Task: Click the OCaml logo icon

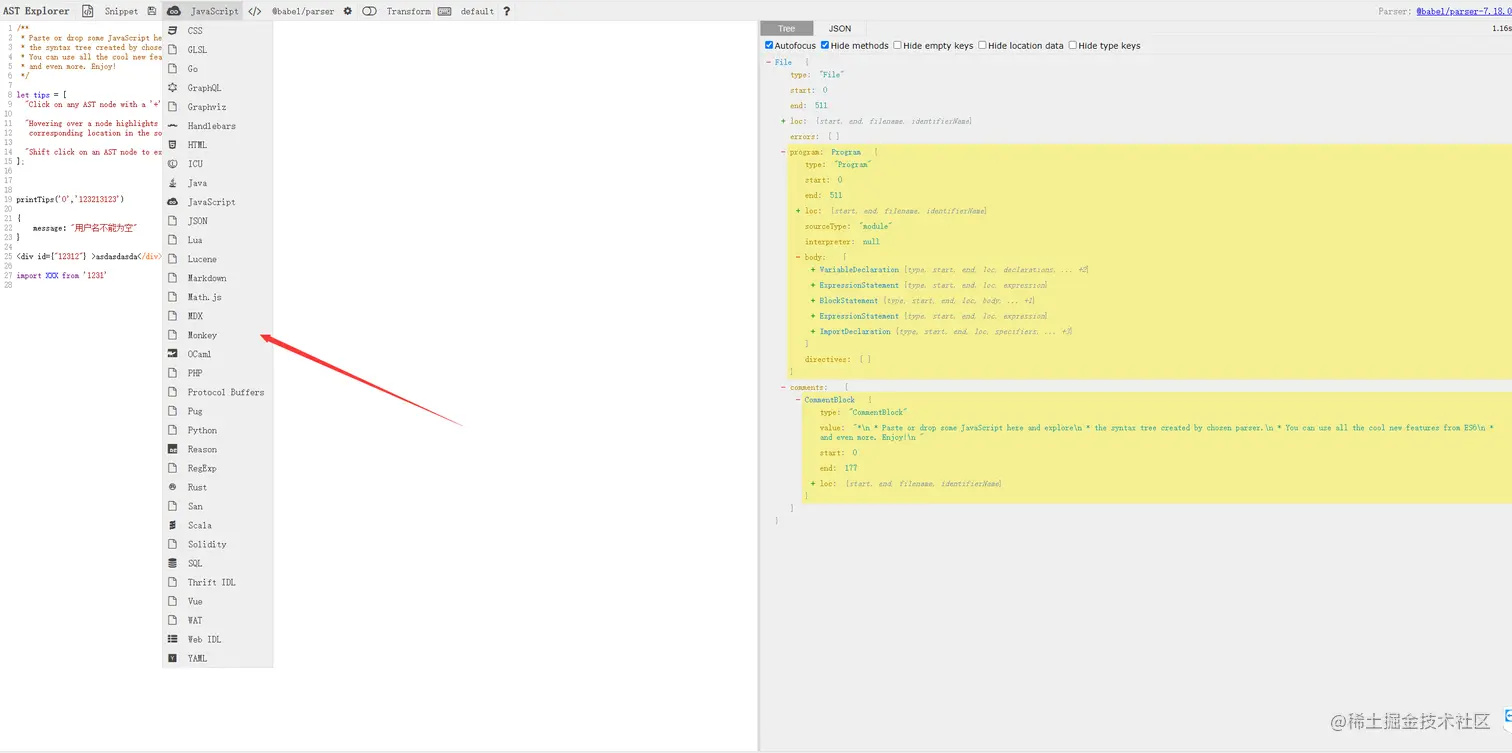Action: (x=173, y=354)
